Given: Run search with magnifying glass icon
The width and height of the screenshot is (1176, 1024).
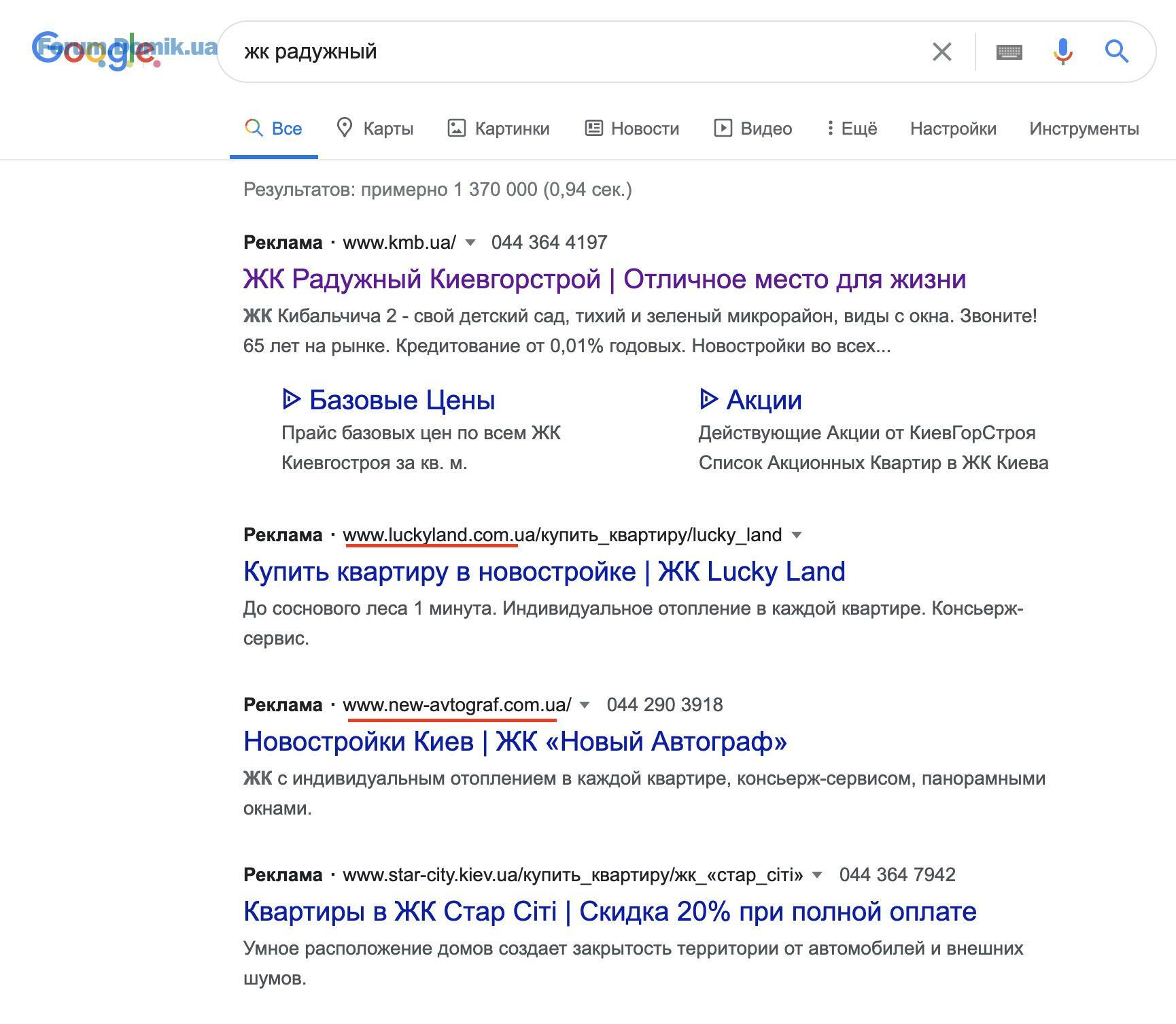Looking at the screenshot, I should tap(1116, 52).
